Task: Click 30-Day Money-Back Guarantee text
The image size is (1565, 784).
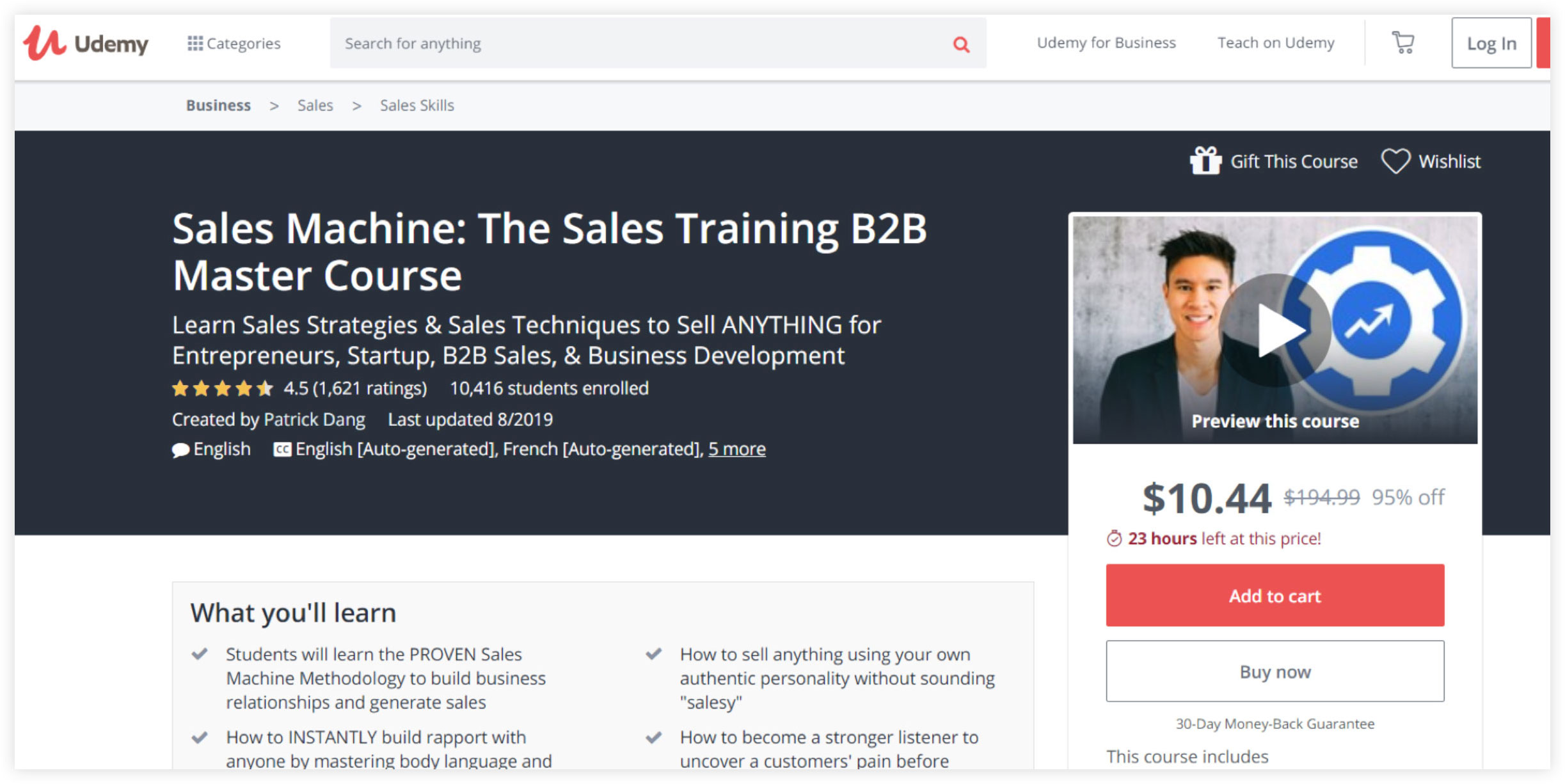Action: pos(1275,724)
